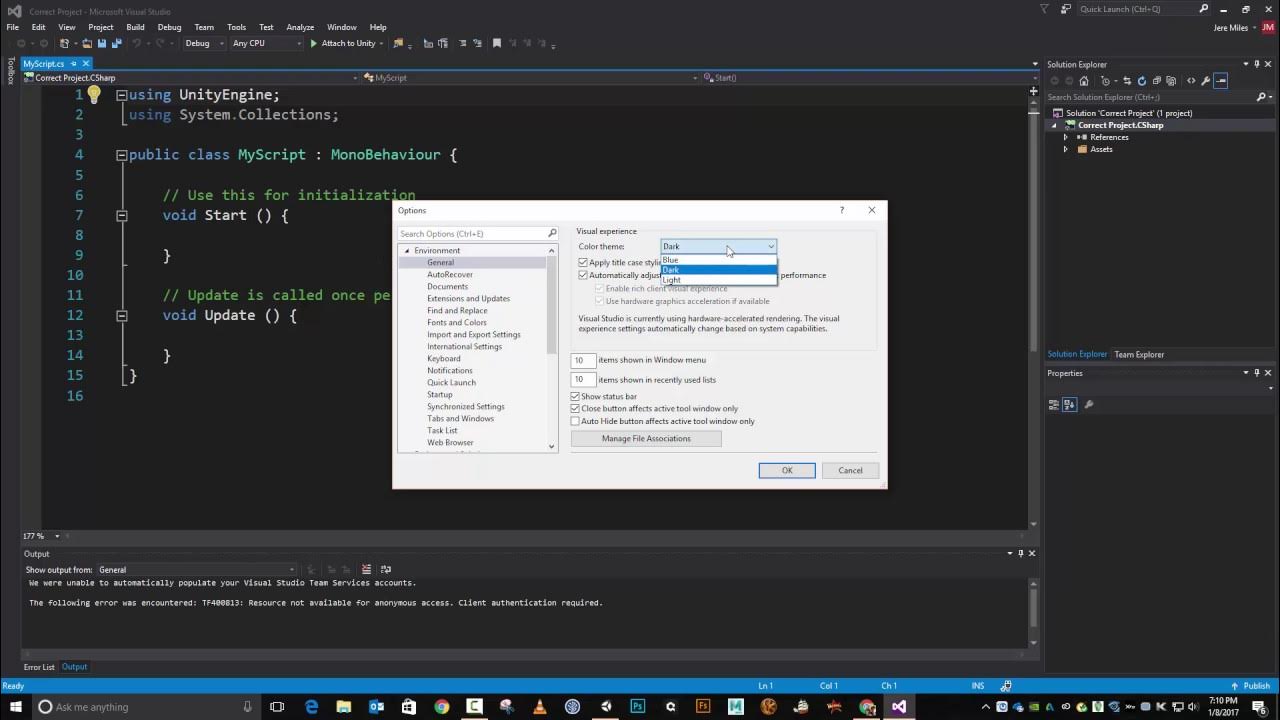Switch to Team Explorer tab
This screenshot has height=720, width=1280.
[x=1139, y=354]
